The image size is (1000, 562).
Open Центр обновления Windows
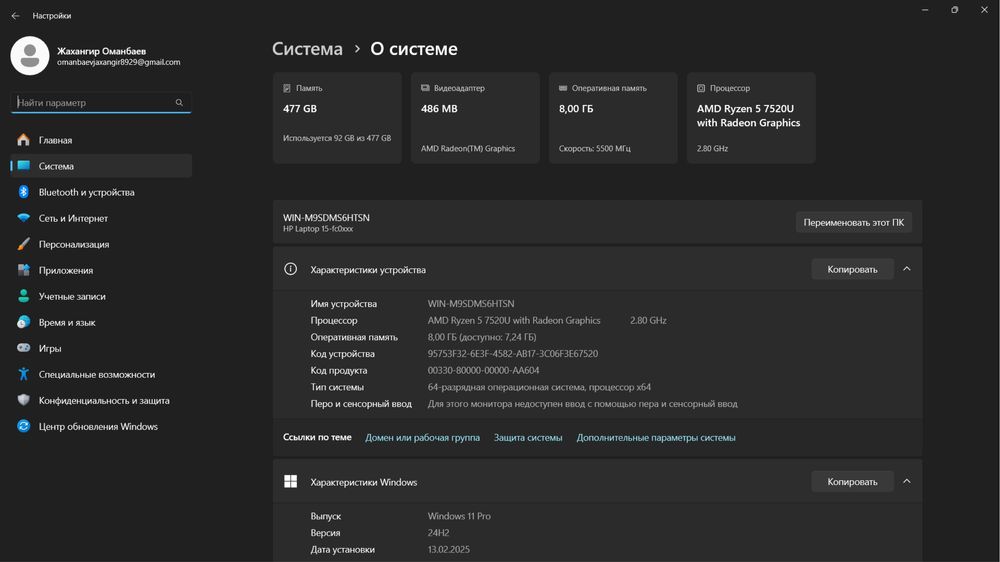101,426
